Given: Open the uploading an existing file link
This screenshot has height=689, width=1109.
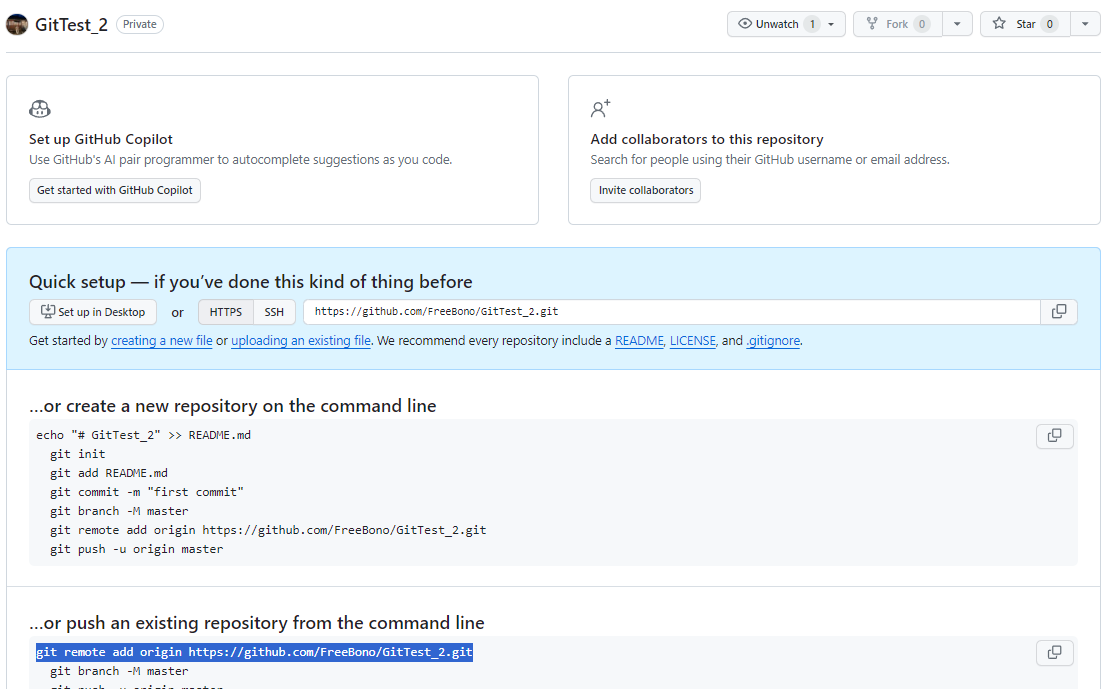Looking at the screenshot, I should [x=301, y=340].
